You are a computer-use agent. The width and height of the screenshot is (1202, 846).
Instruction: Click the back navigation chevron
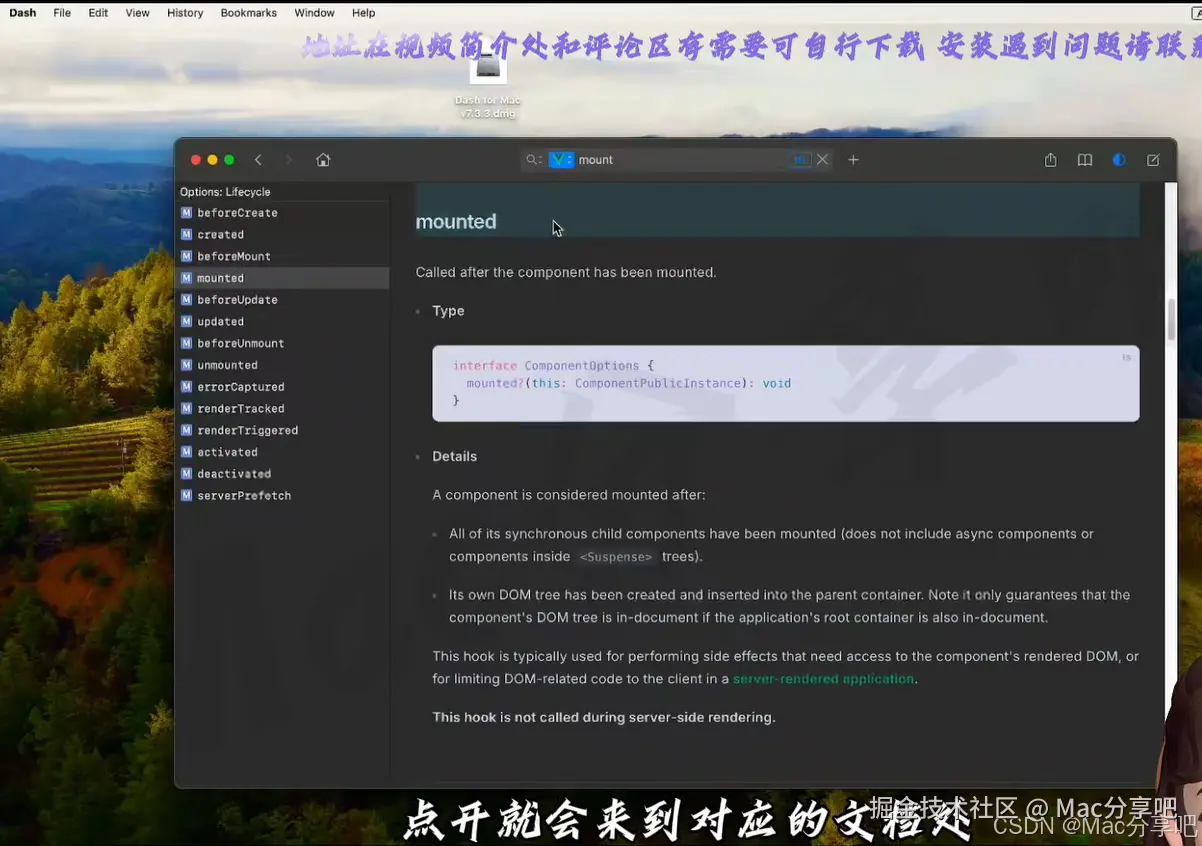pyautogui.click(x=258, y=159)
